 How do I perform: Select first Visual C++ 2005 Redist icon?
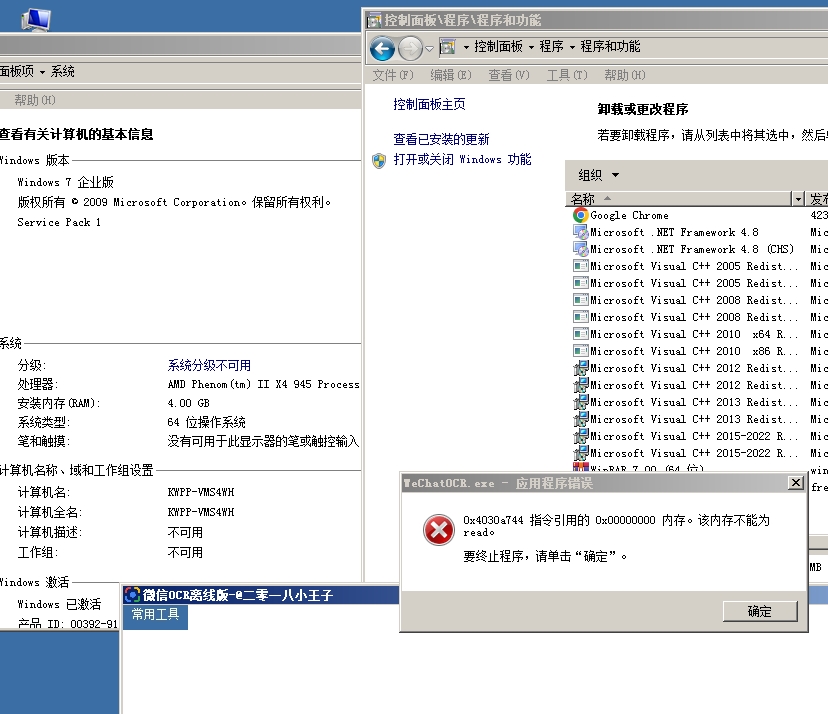click(580, 266)
